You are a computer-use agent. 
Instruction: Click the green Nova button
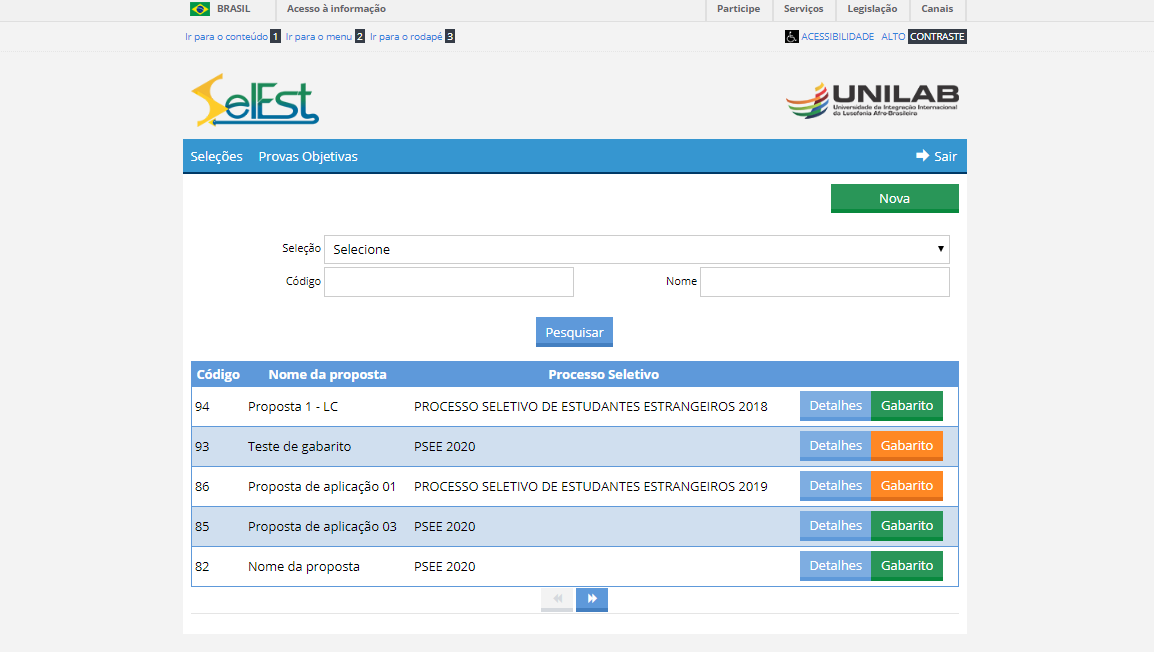[x=894, y=198]
